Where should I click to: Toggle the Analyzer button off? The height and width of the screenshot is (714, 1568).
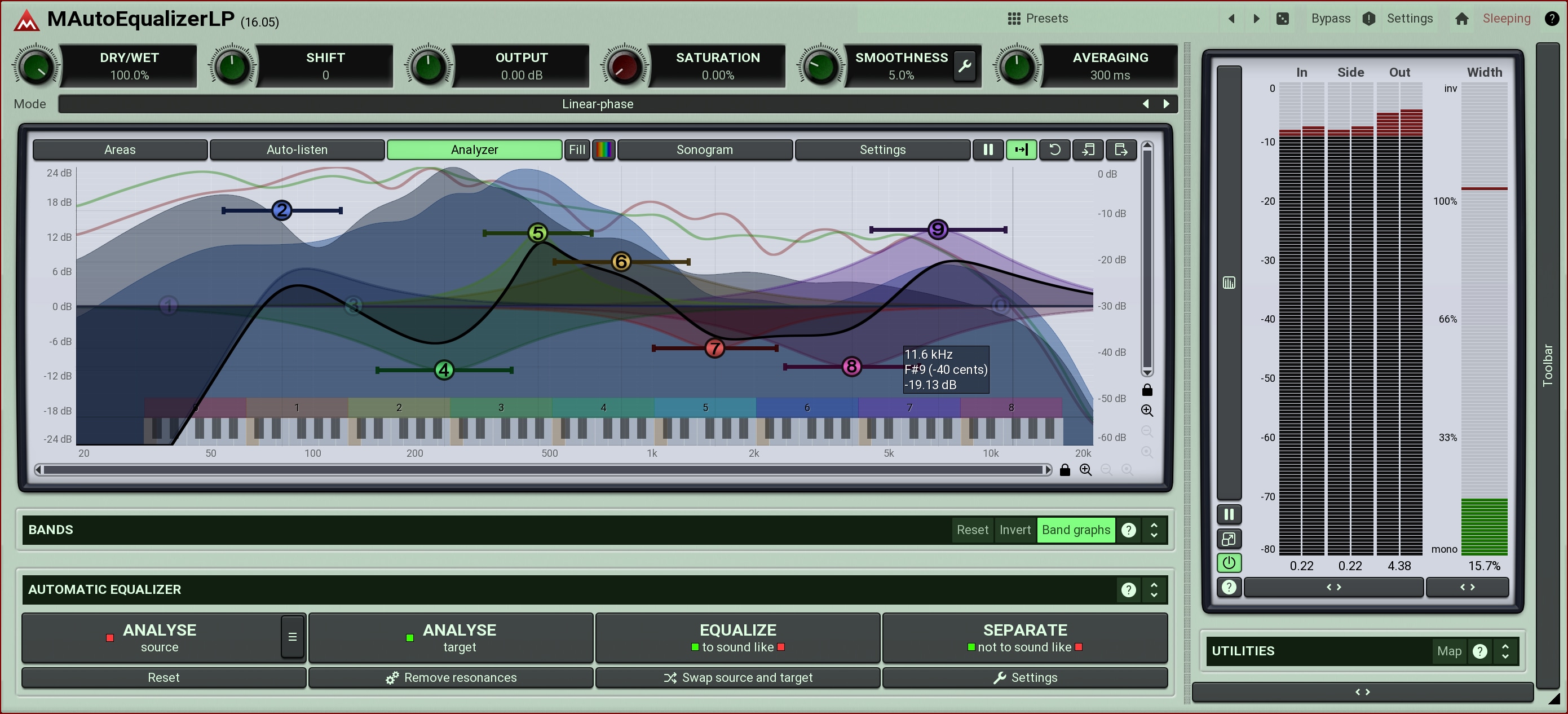pos(474,150)
